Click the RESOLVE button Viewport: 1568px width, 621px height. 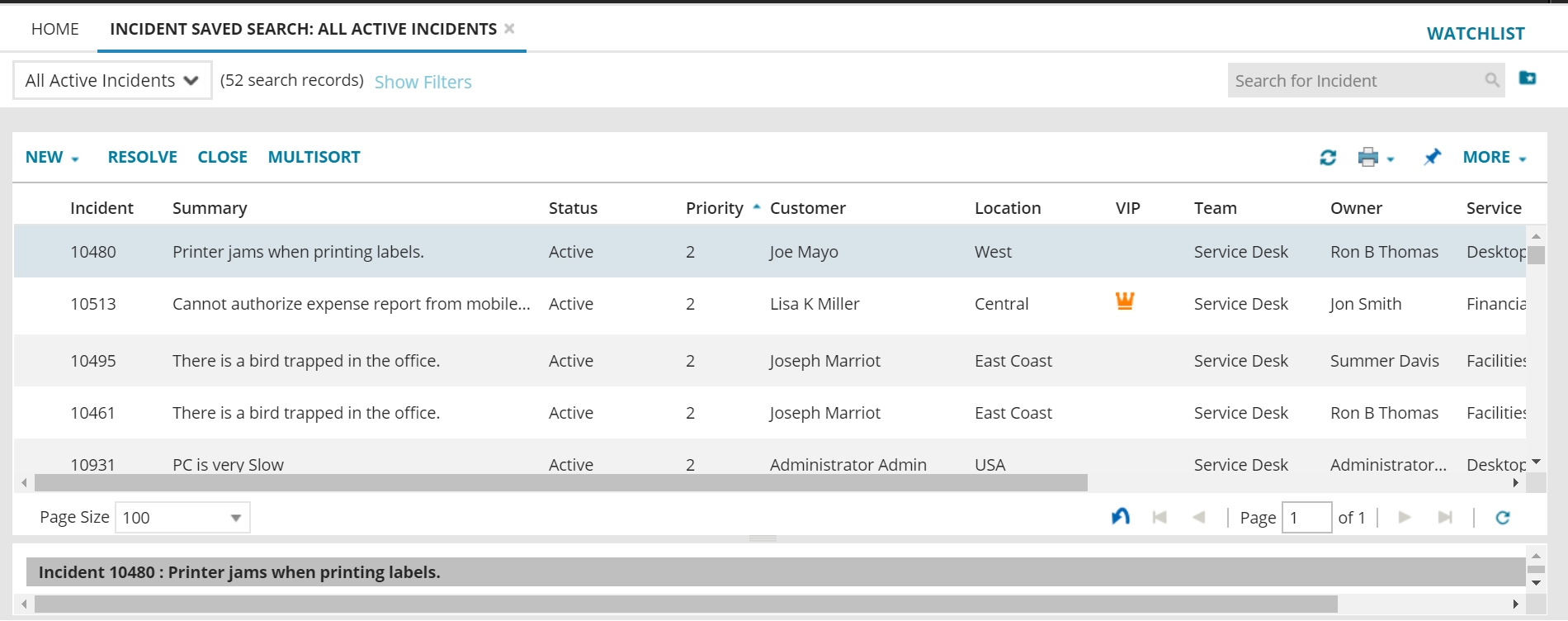tap(143, 157)
